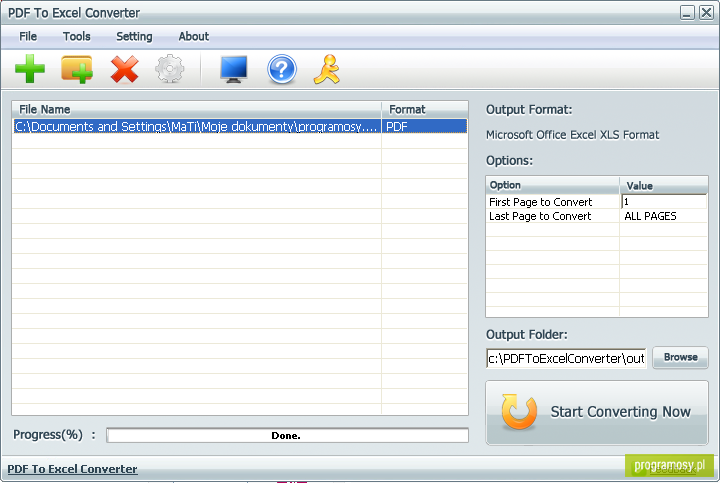Click the yellow running figure icon
This screenshot has height=483, width=720.
coord(327,69)
